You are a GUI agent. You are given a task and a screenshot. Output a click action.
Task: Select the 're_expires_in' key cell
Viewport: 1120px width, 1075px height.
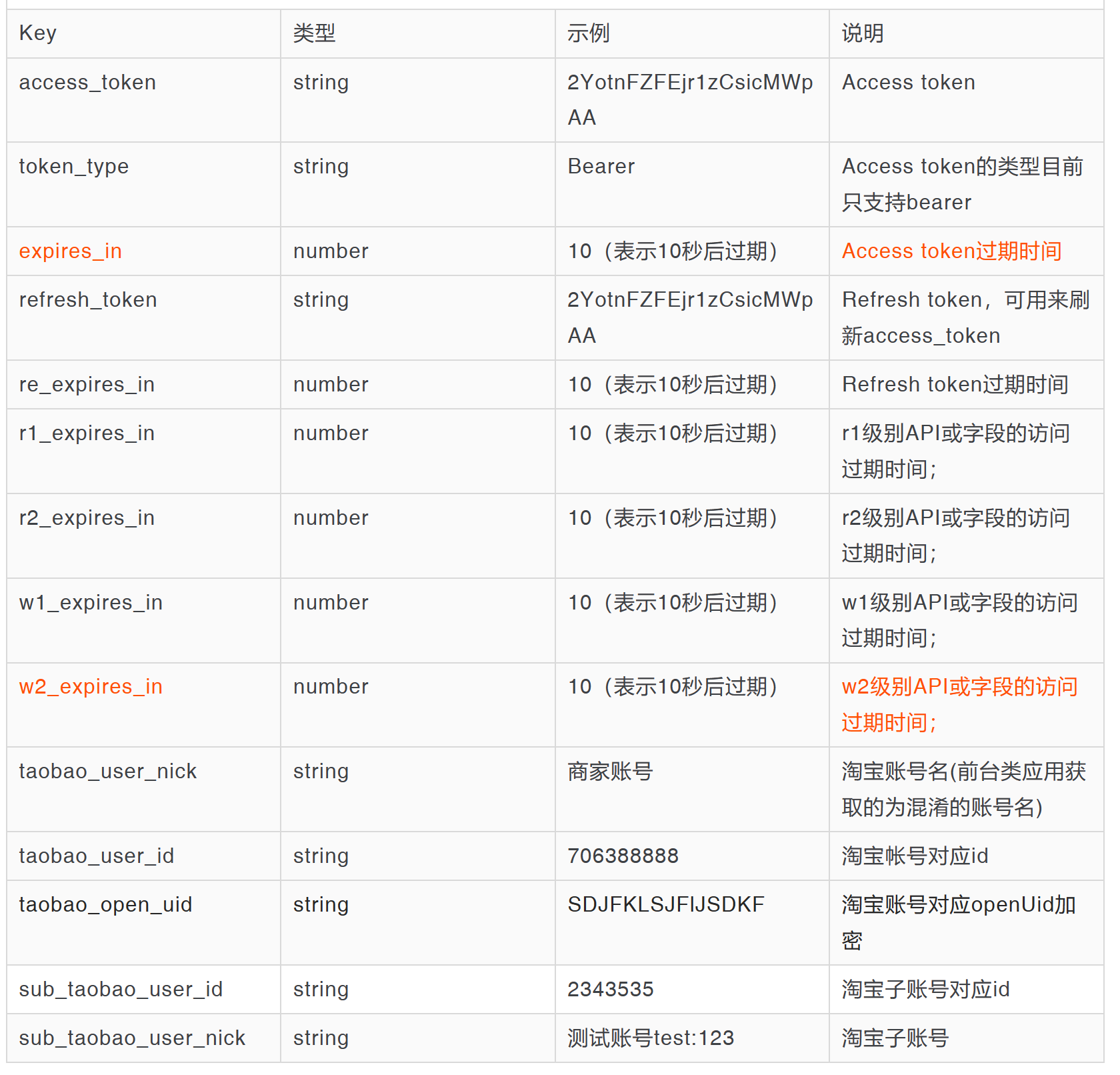[143, 385]
